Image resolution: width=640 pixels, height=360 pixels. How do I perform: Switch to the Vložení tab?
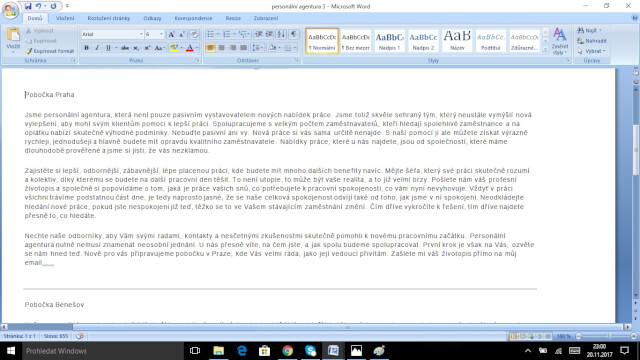pyautogui.click(x=65, y=18)
